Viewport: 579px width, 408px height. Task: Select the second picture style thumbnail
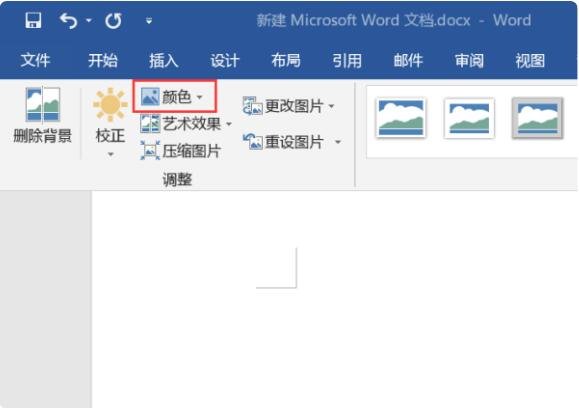pyautogui.click(x=469, y=117)
